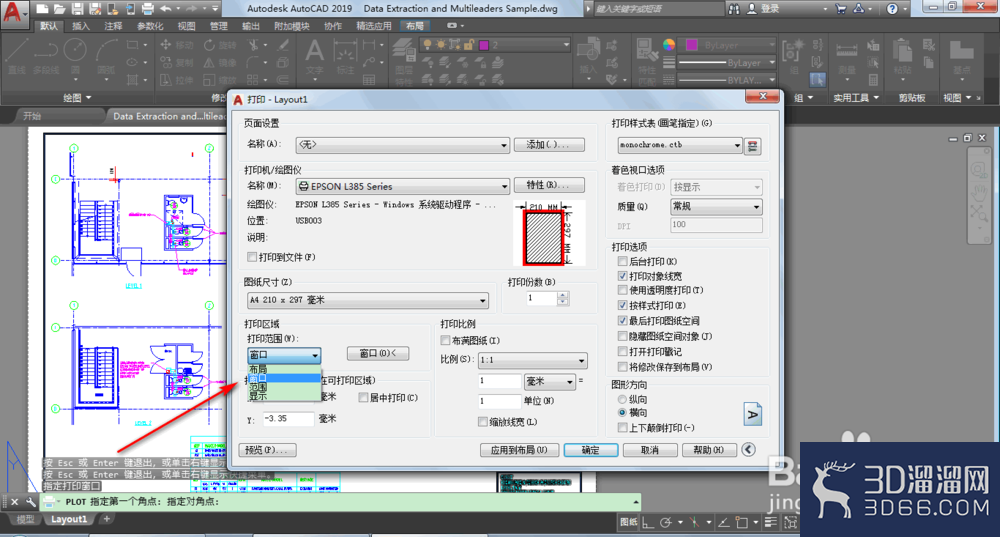Click the landscape orientation preview A icon
Image resolution: width=1000 pixels, height=537 pixels.
point(753,415)
